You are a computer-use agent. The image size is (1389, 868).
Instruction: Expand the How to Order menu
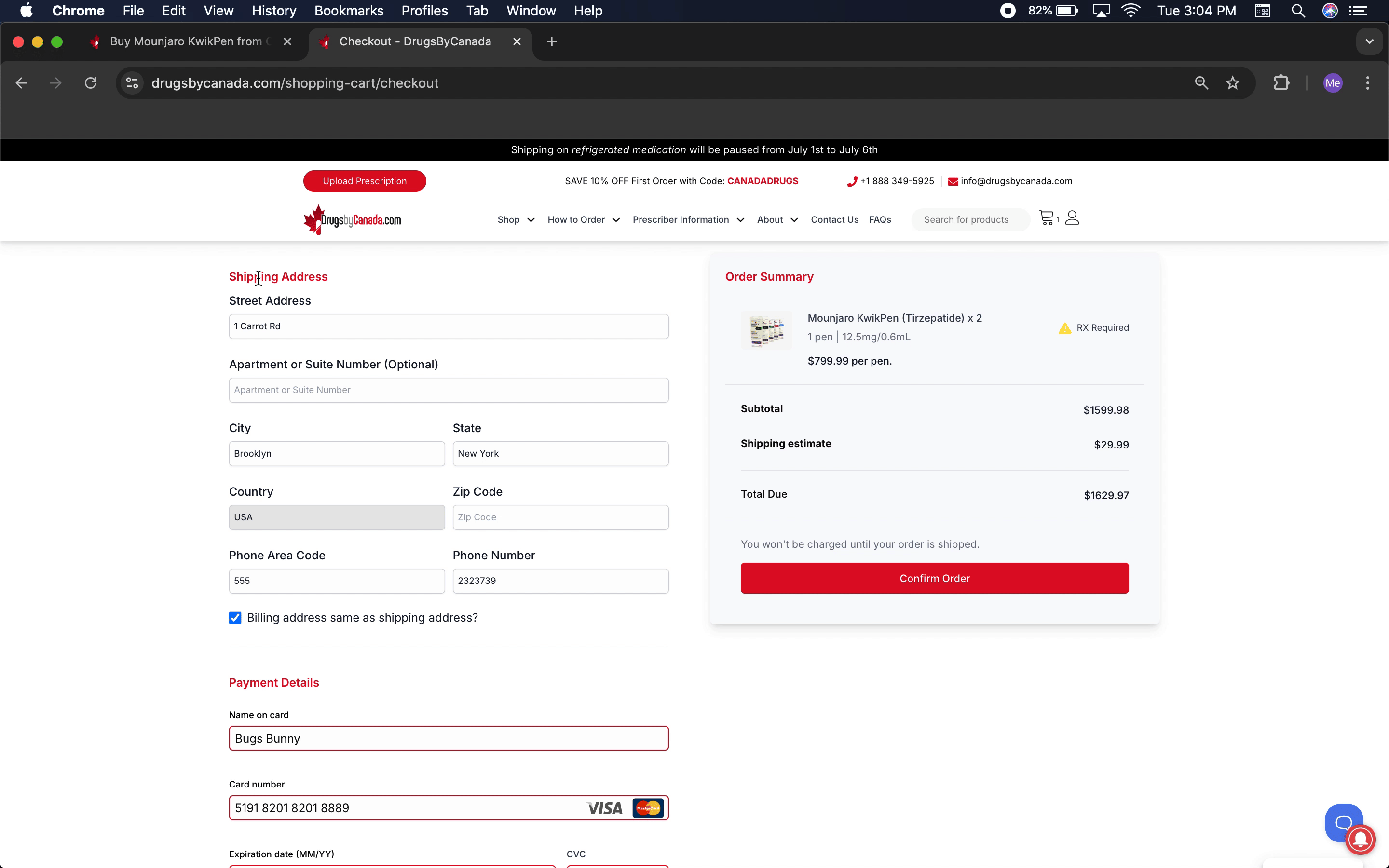(583, 220)
